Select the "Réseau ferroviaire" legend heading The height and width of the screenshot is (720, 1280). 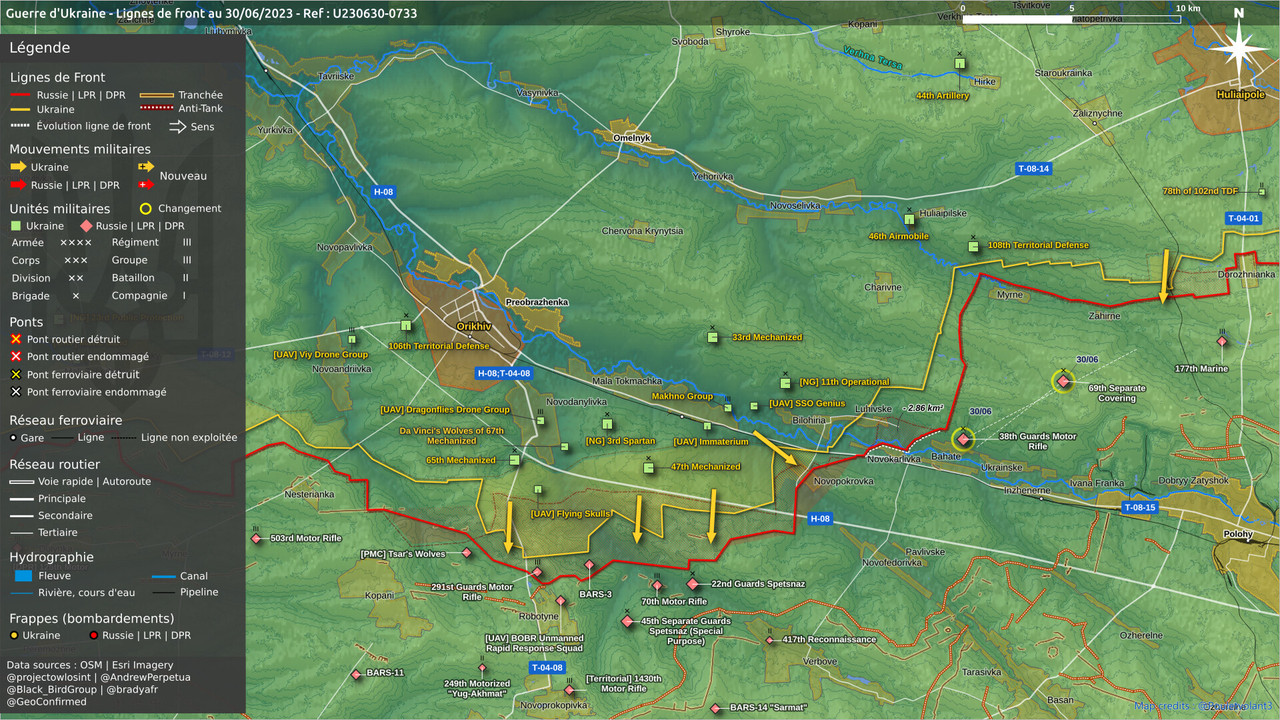pos(66,421)
